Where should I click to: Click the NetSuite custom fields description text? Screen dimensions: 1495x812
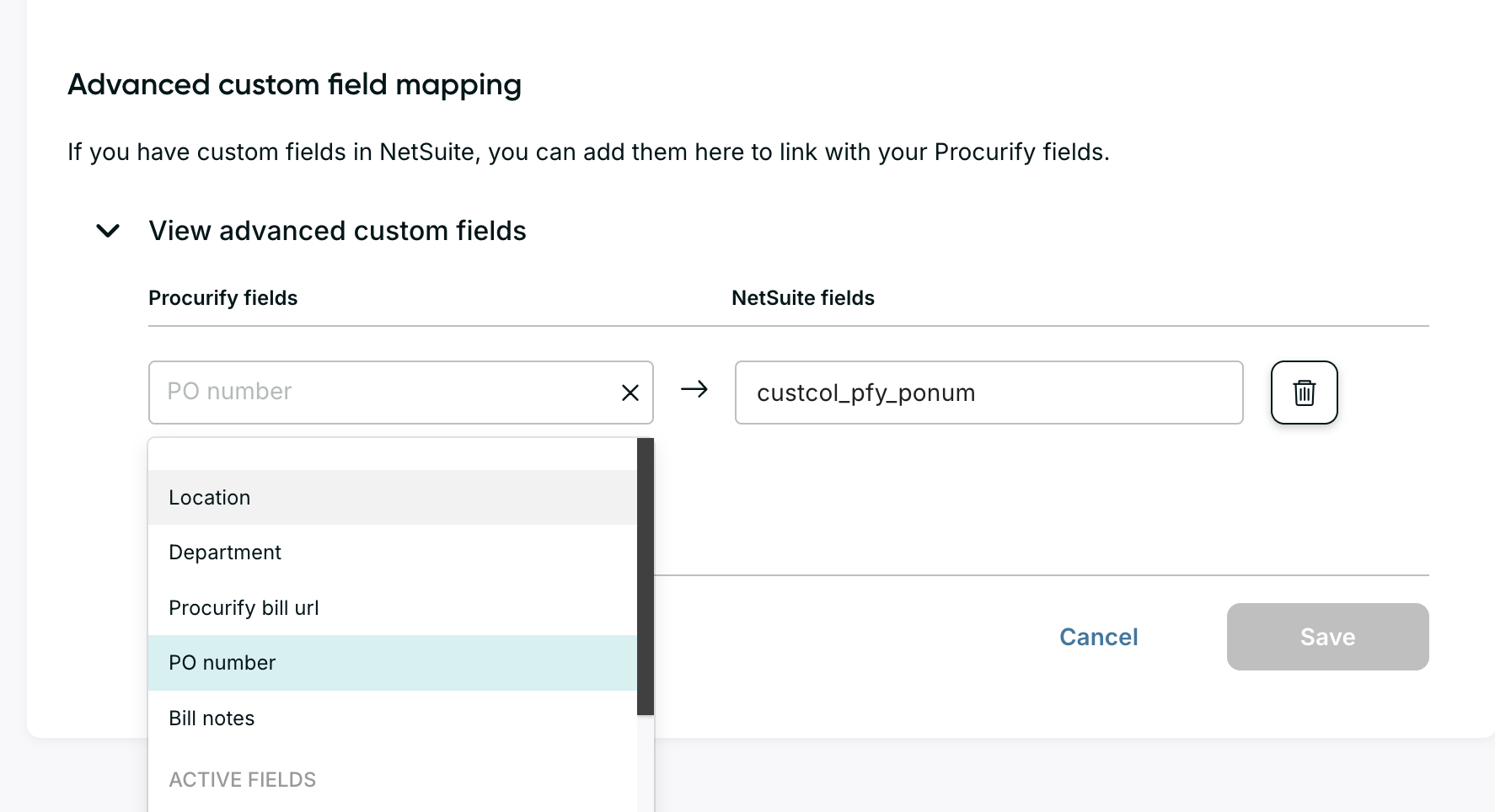(588, 152)
